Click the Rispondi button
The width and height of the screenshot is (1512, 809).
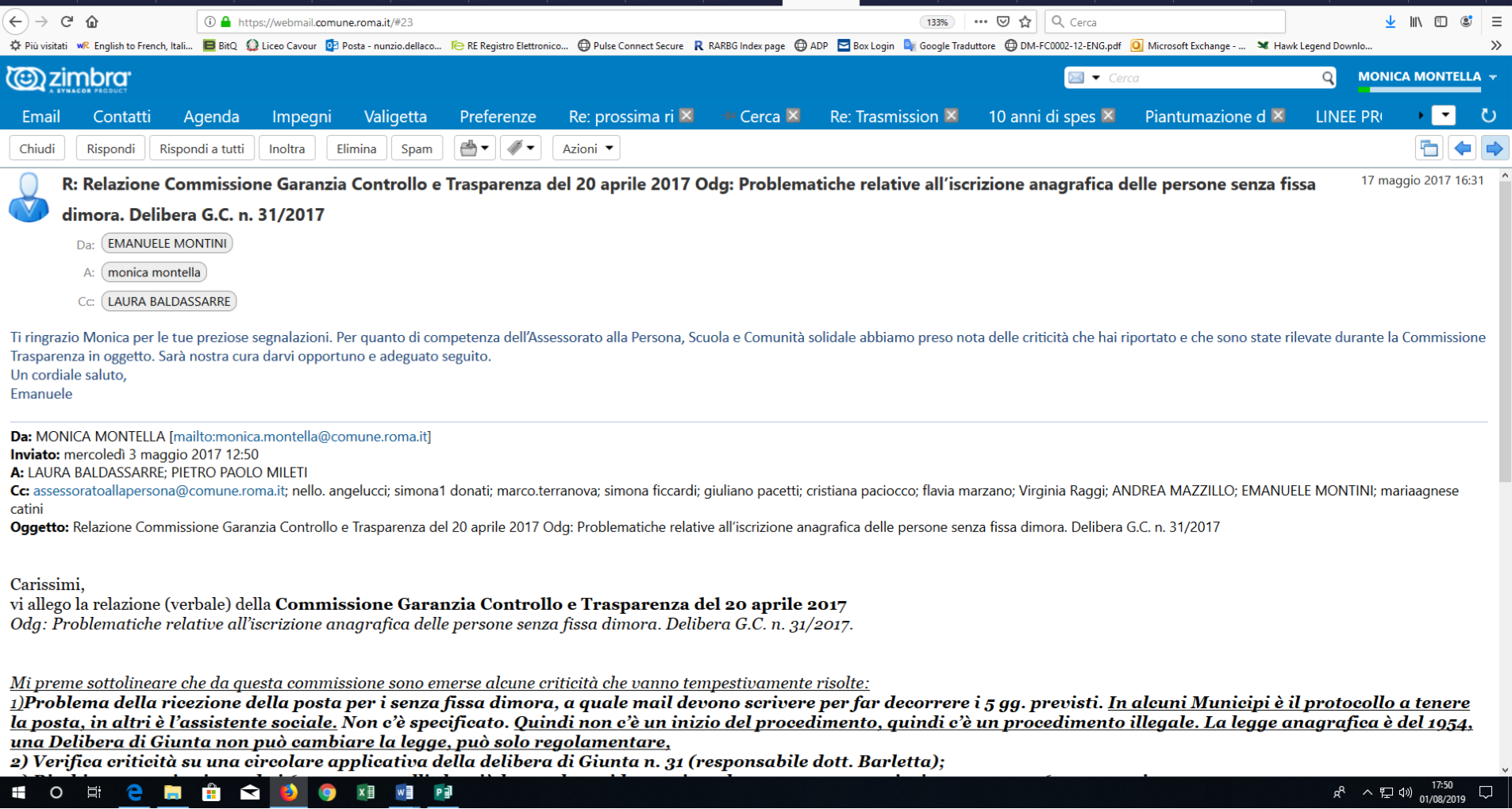click(110, 148)
